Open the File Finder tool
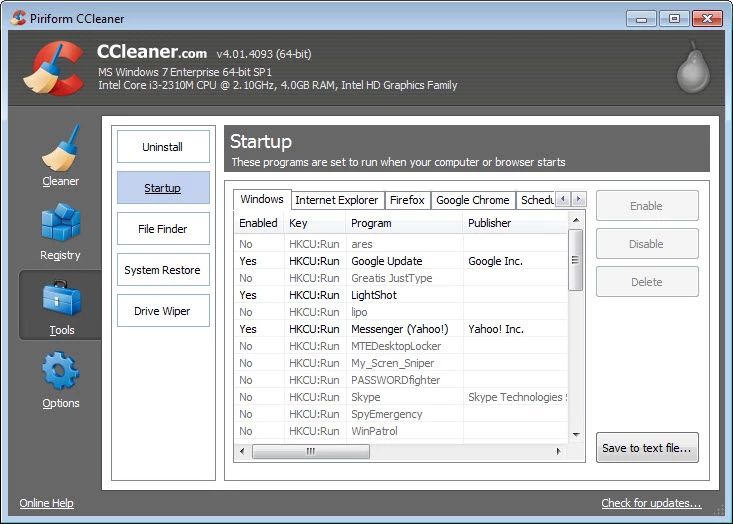The image size is (733, 524). [x=163, y=229]
